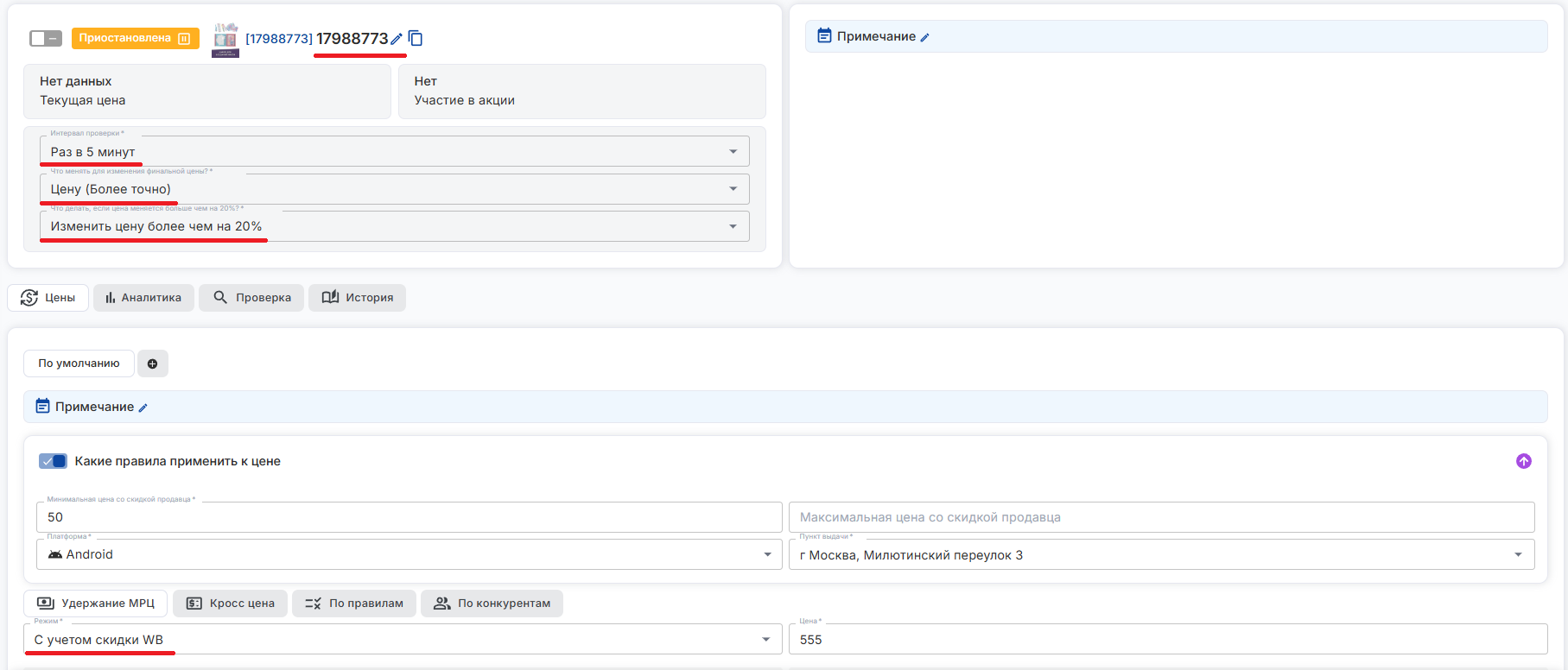Click the pencil icon next to 17988773
Viewport: 1568px width, 670px height.
tap(397, 39)
